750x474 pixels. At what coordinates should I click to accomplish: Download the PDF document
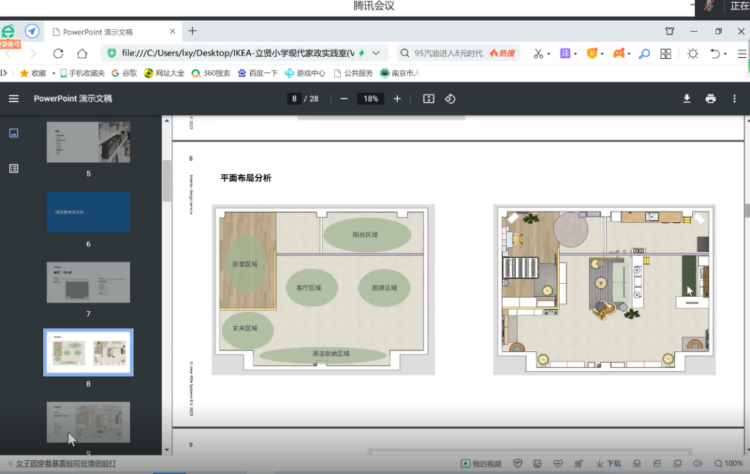coord(687,99)
